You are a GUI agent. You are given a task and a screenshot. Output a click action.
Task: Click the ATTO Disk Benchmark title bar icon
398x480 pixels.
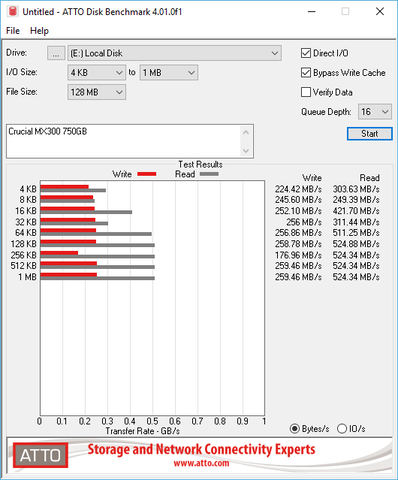pyautogui.click(x=13, y=11)
